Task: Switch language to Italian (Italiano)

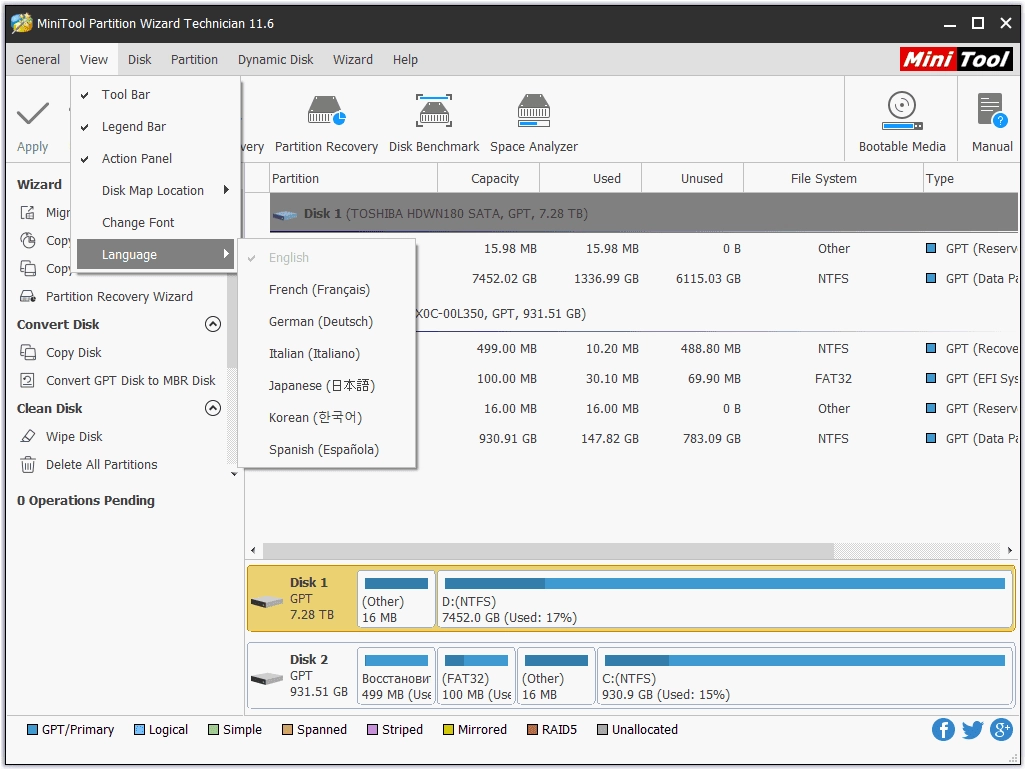Action: point(326,354)
